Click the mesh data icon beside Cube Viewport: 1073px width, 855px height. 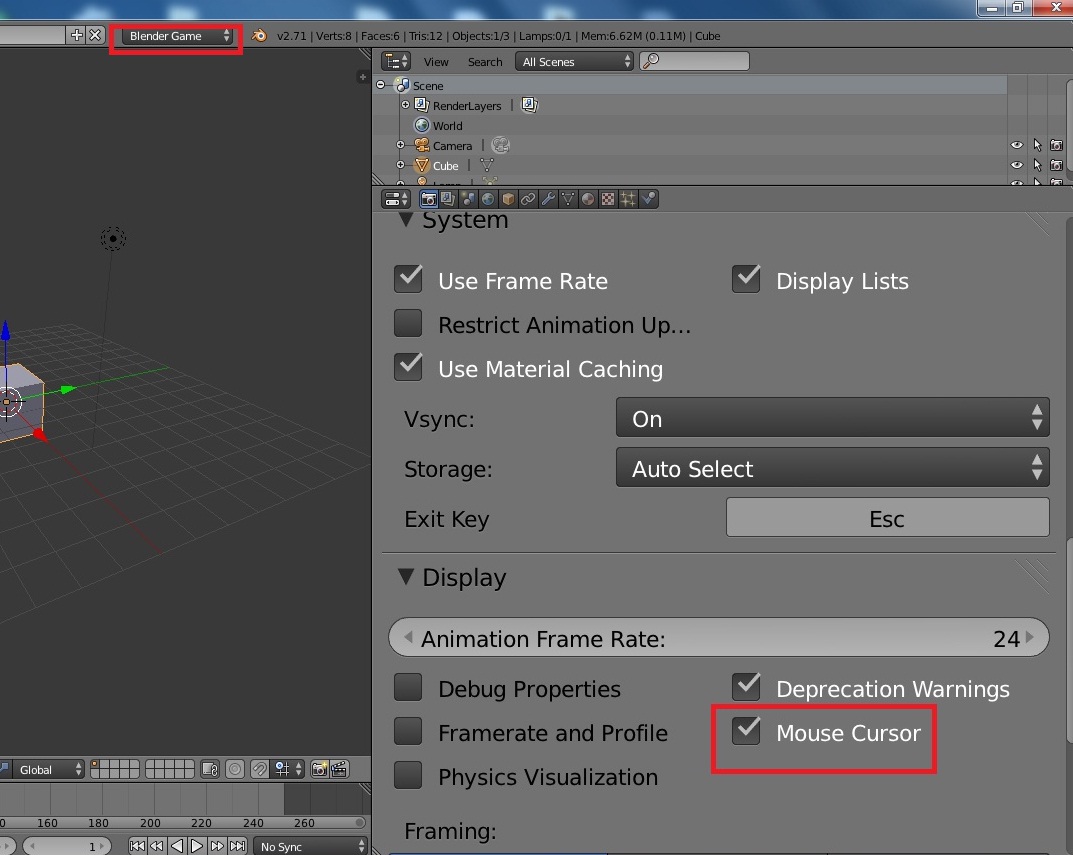click(x=487, y=165)
